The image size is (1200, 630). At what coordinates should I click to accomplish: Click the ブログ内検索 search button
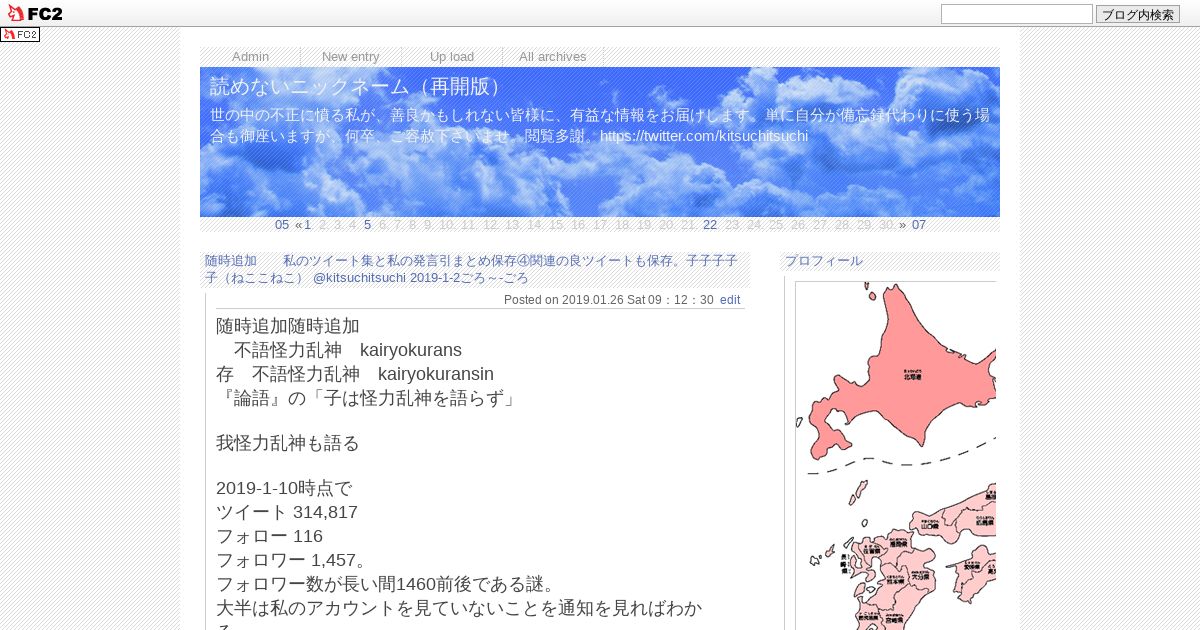point(1138,14)
